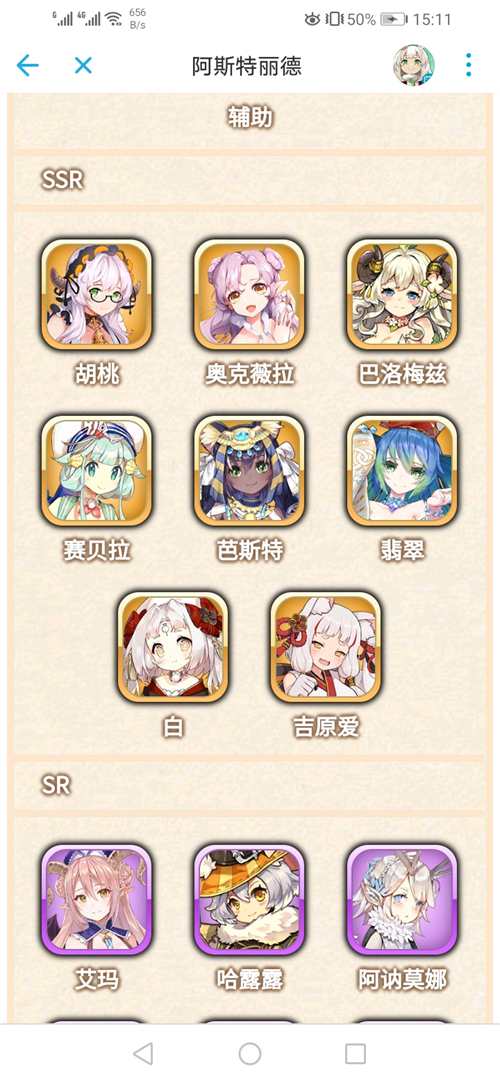Open 巴洛梅兹 horned character icon

tap(402, 294)
